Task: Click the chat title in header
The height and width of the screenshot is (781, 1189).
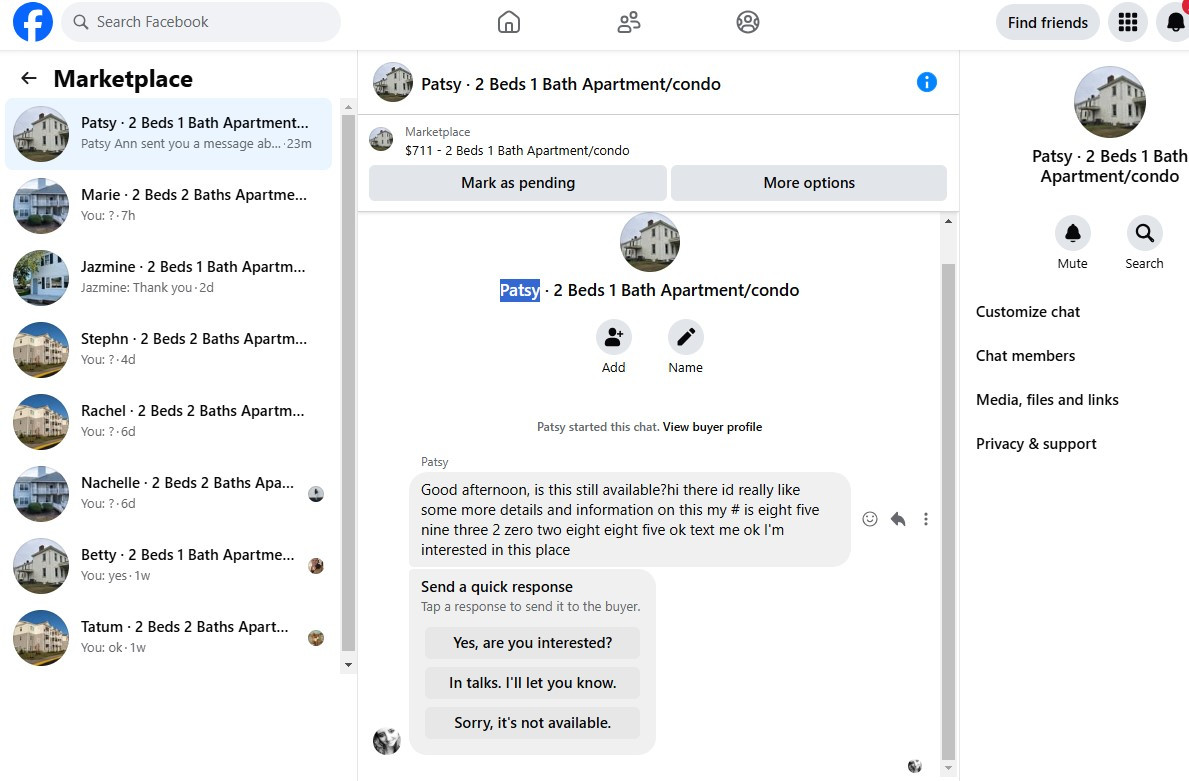Action: tap(571, 84)
